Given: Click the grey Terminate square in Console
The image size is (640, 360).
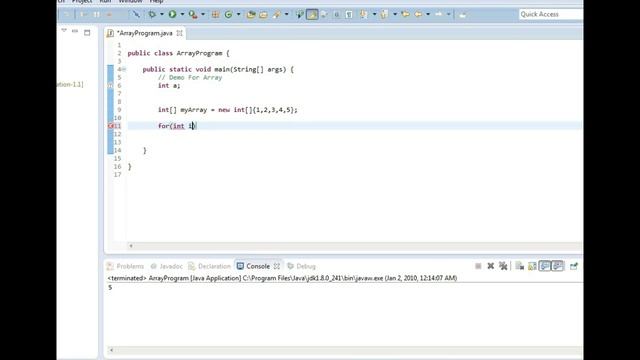Looking at the screenshot, I should click(478, 266).
